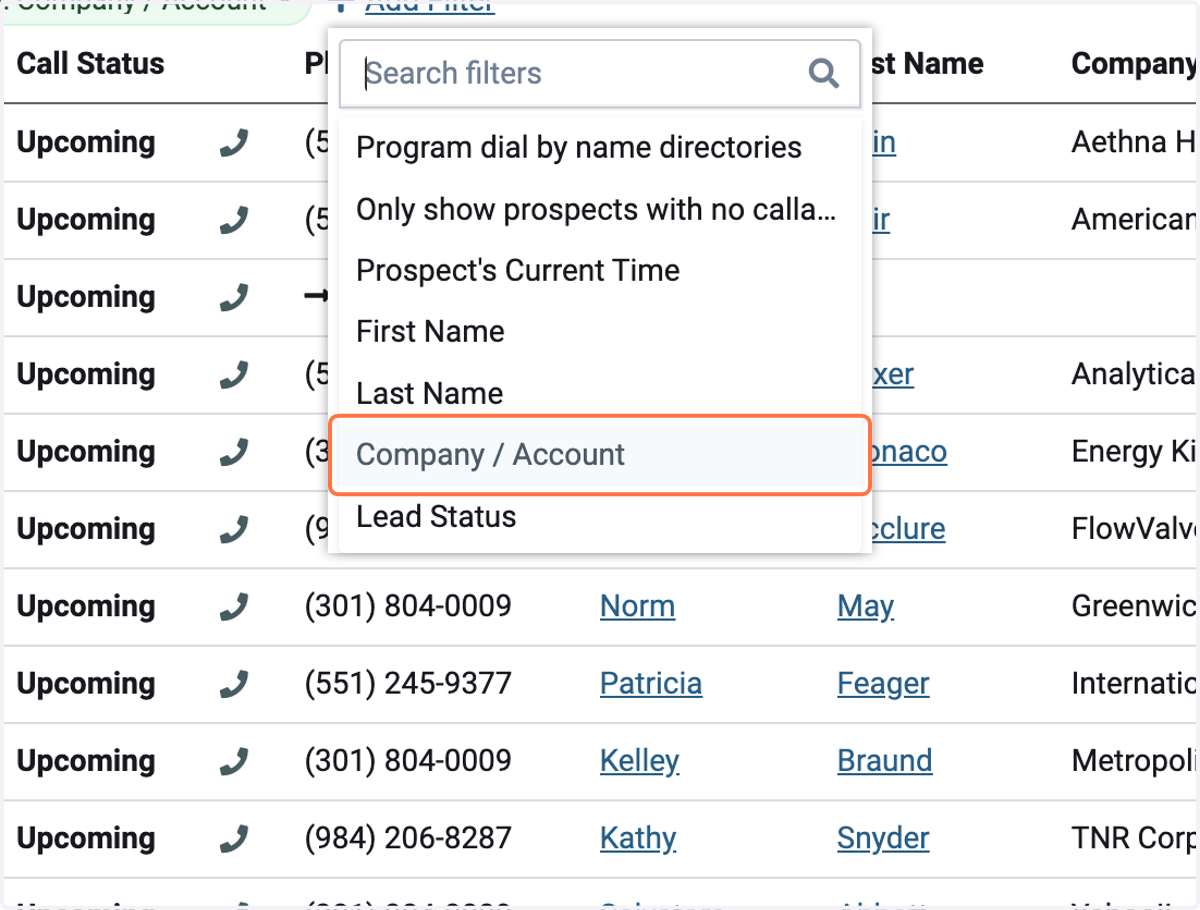Open Norm first name link
Image resolution: width=1200 pixels, height=910 pixels.
(x=637, y=606)
